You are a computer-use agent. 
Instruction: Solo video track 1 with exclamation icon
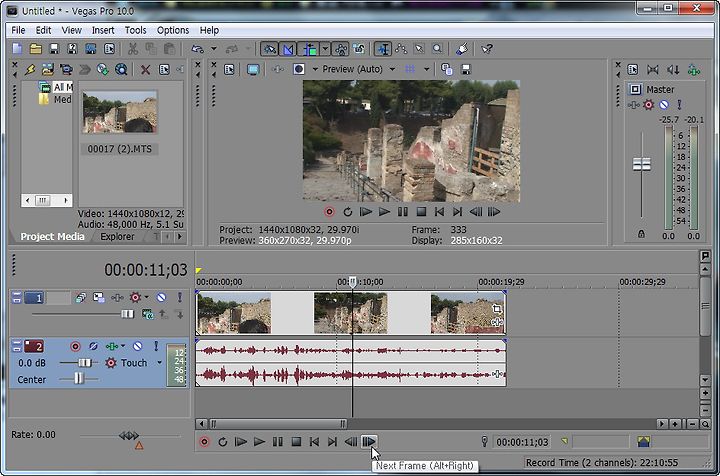[x=180, y=297]
